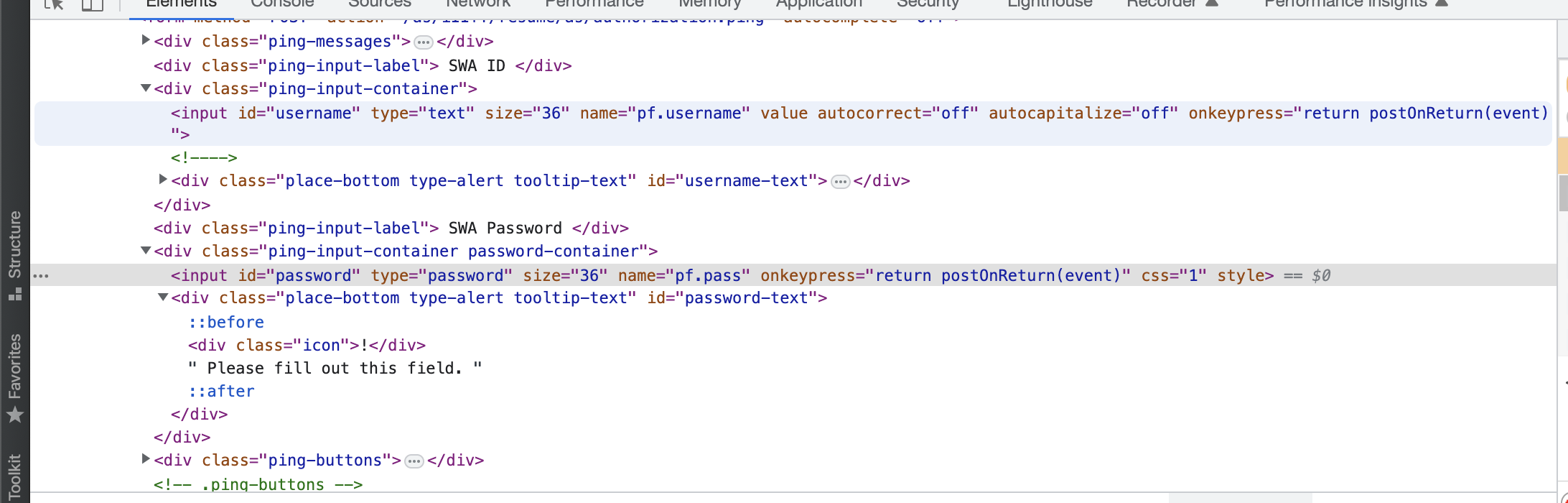Expand collapsed content ellipsis of username-text div
This screenshot has width=1568, height=503.
tap(840, 182)
